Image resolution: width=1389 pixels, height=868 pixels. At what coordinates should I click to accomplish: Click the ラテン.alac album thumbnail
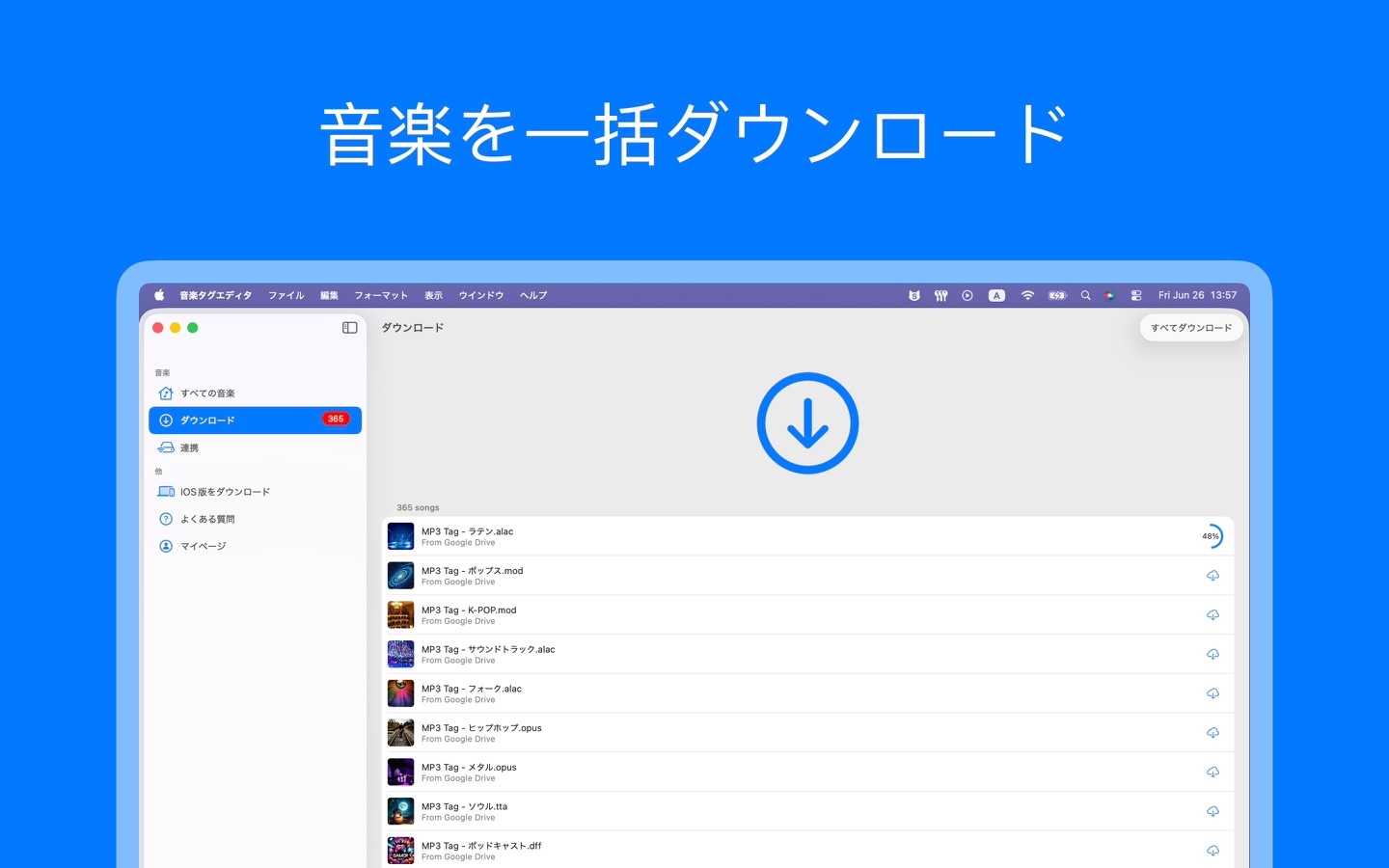[400, 536]
